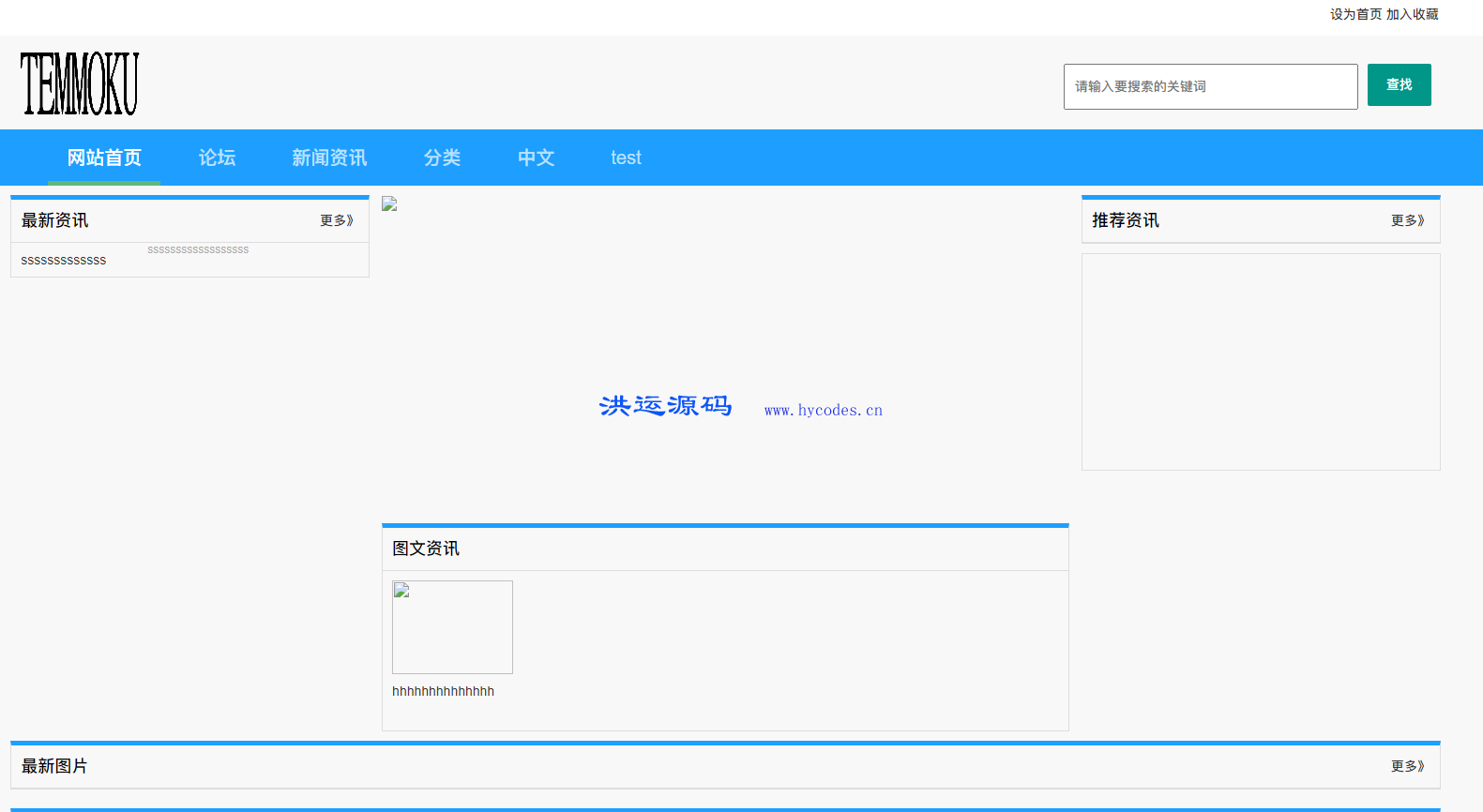The height and width of the screenshot is (812, 1483).
Task: Click the 加入收藏 link
Action: 1412,14
